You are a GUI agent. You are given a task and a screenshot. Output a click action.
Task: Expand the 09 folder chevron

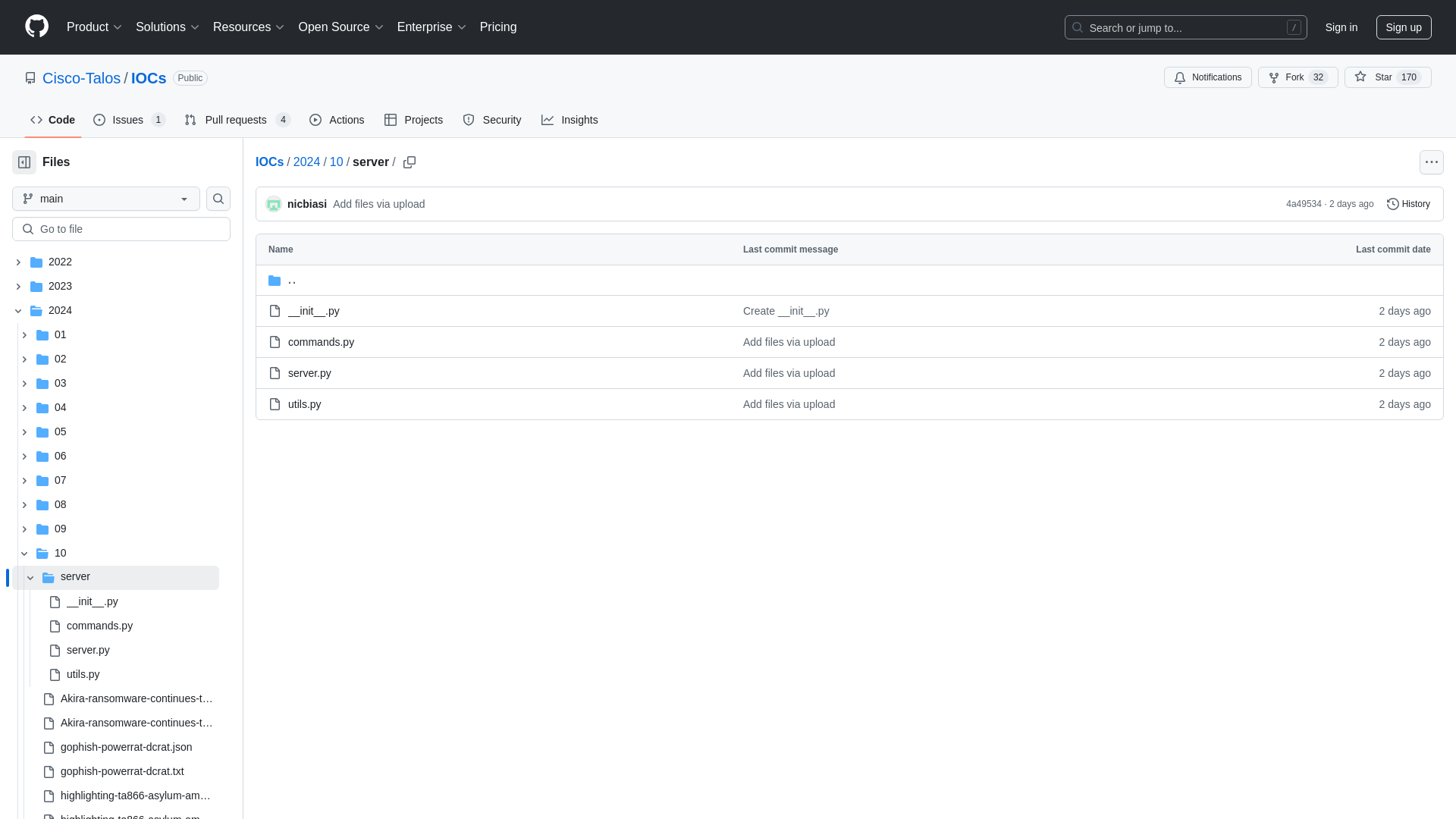[24, 529]
